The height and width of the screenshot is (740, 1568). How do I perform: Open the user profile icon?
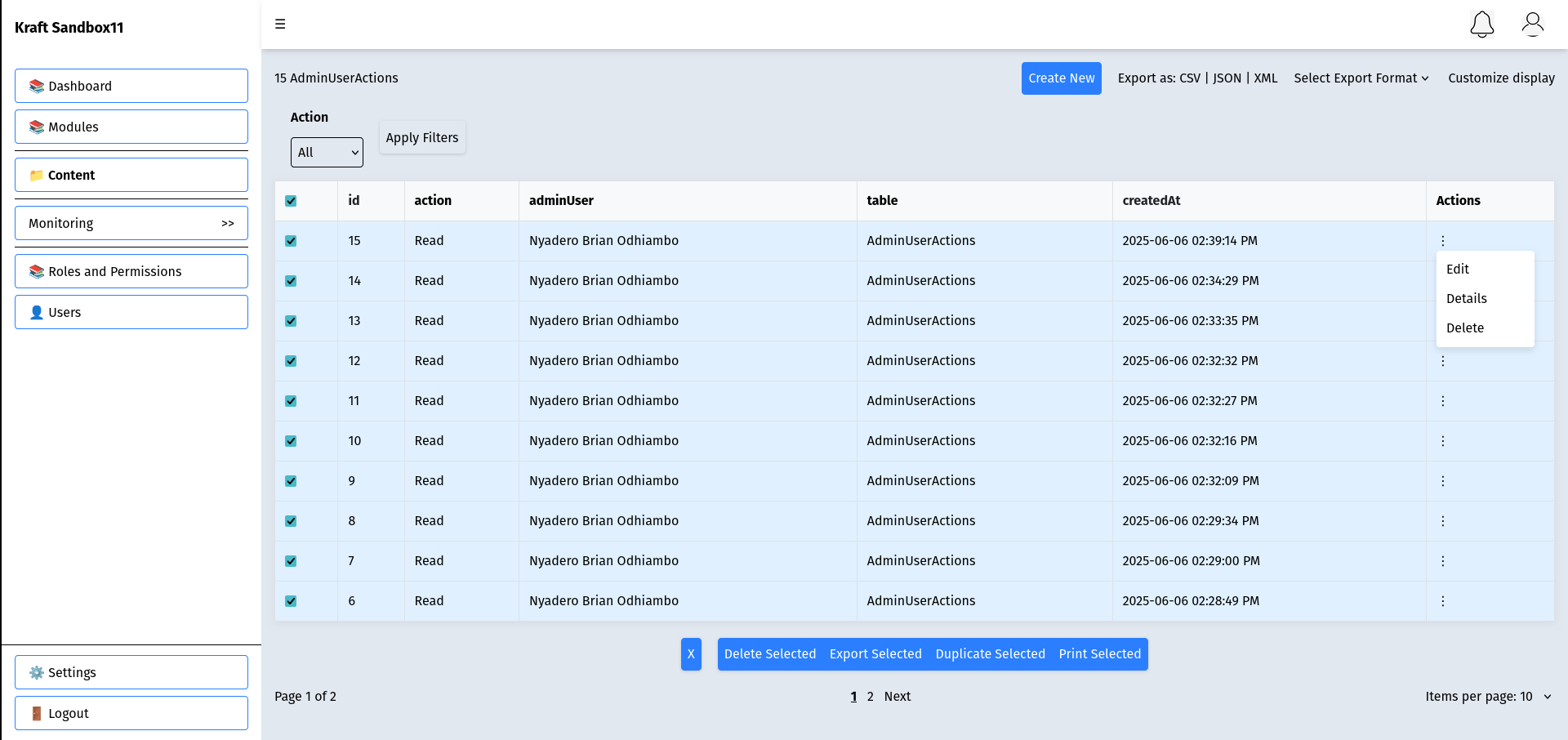point(1533,25)
